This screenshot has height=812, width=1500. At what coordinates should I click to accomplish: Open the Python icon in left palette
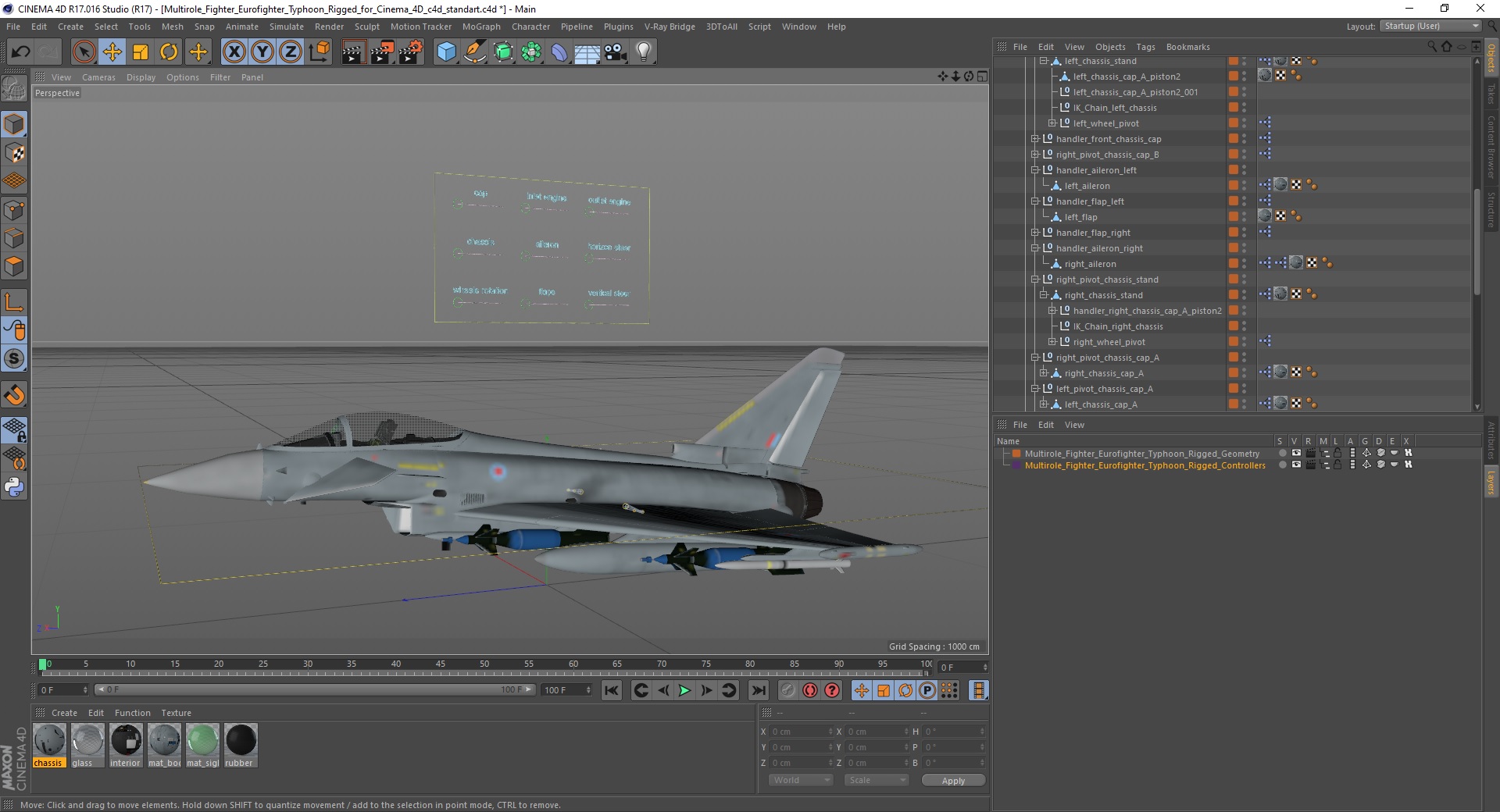coord(14,487)
